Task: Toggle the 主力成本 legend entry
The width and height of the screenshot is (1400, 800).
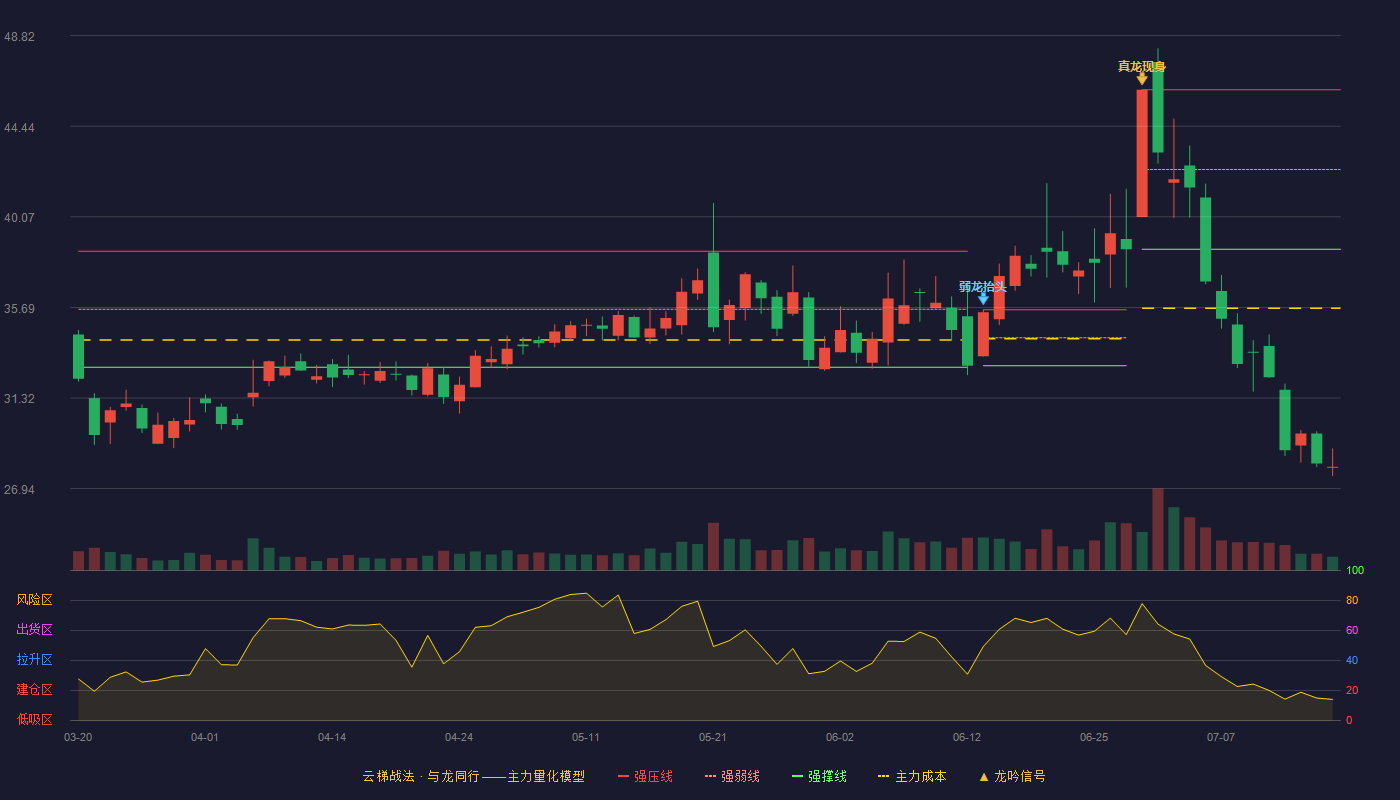Action: tap(912, 776)
